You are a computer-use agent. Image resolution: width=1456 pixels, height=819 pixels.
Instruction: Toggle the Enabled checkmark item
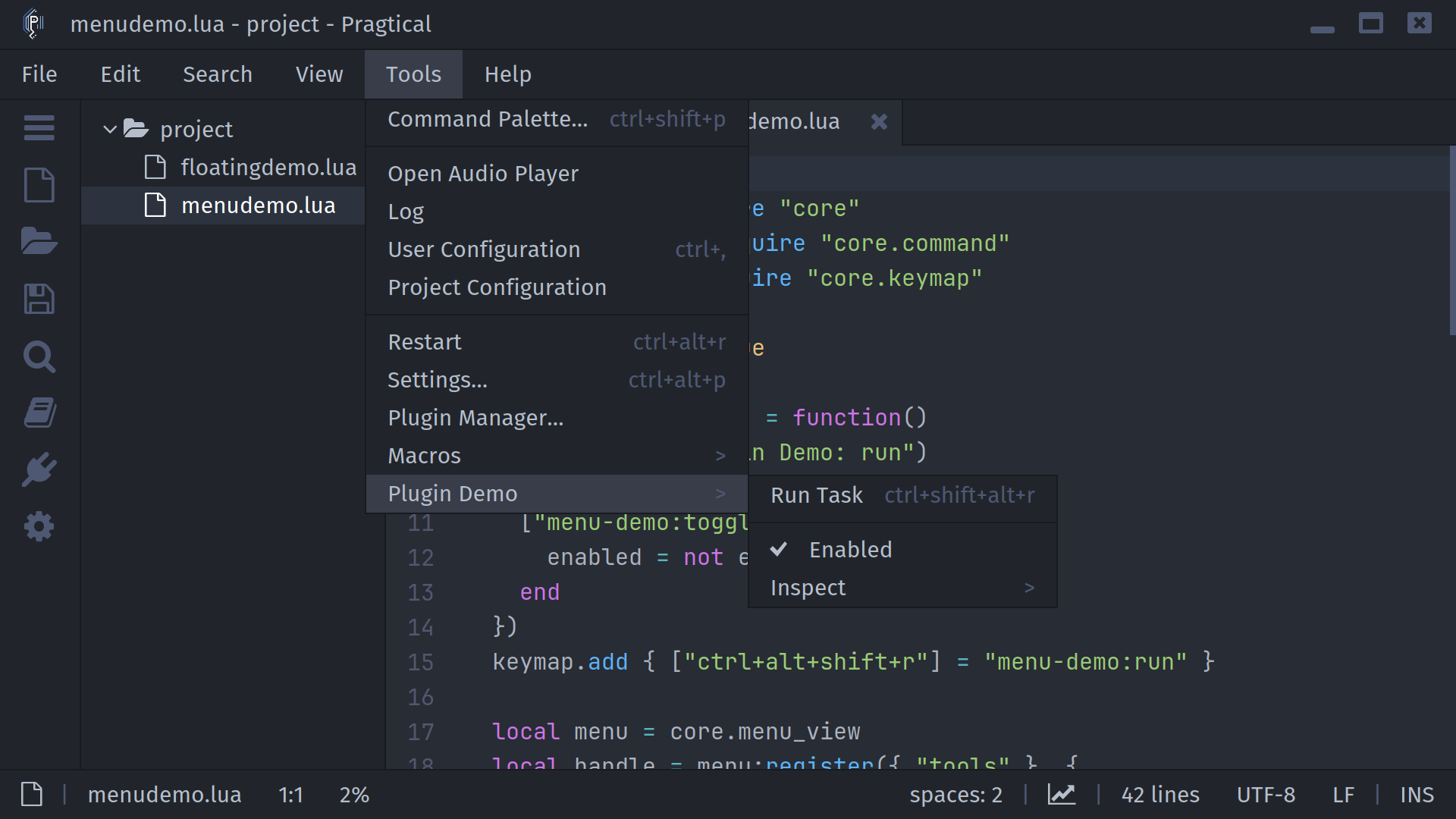pyautogui.click(x=902, y=550)
